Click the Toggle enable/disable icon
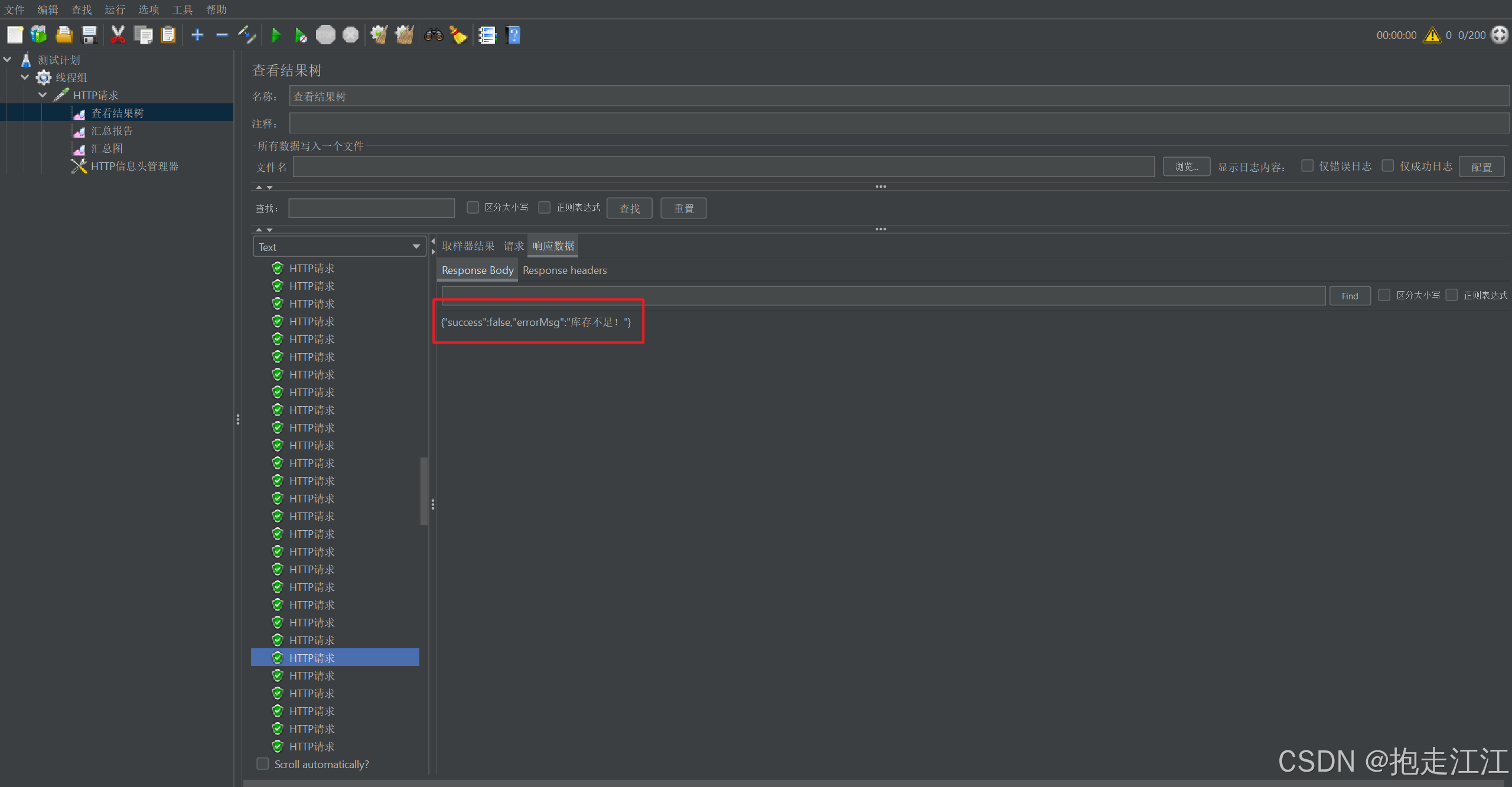Viewport: 1512px width, 787px height. (x=247, y=35)
